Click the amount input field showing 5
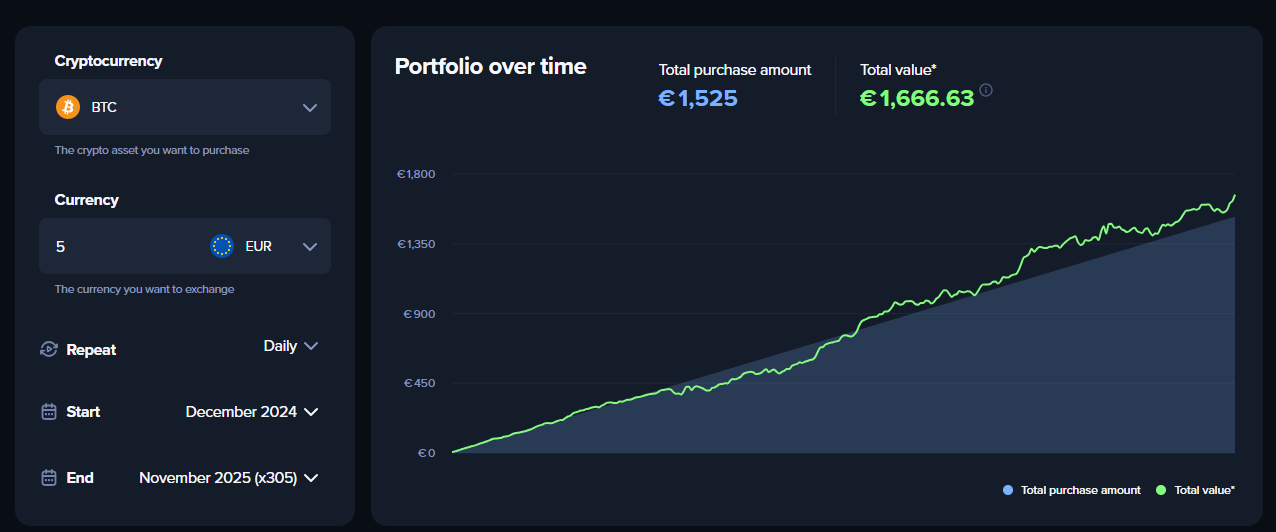 [120, 246]
